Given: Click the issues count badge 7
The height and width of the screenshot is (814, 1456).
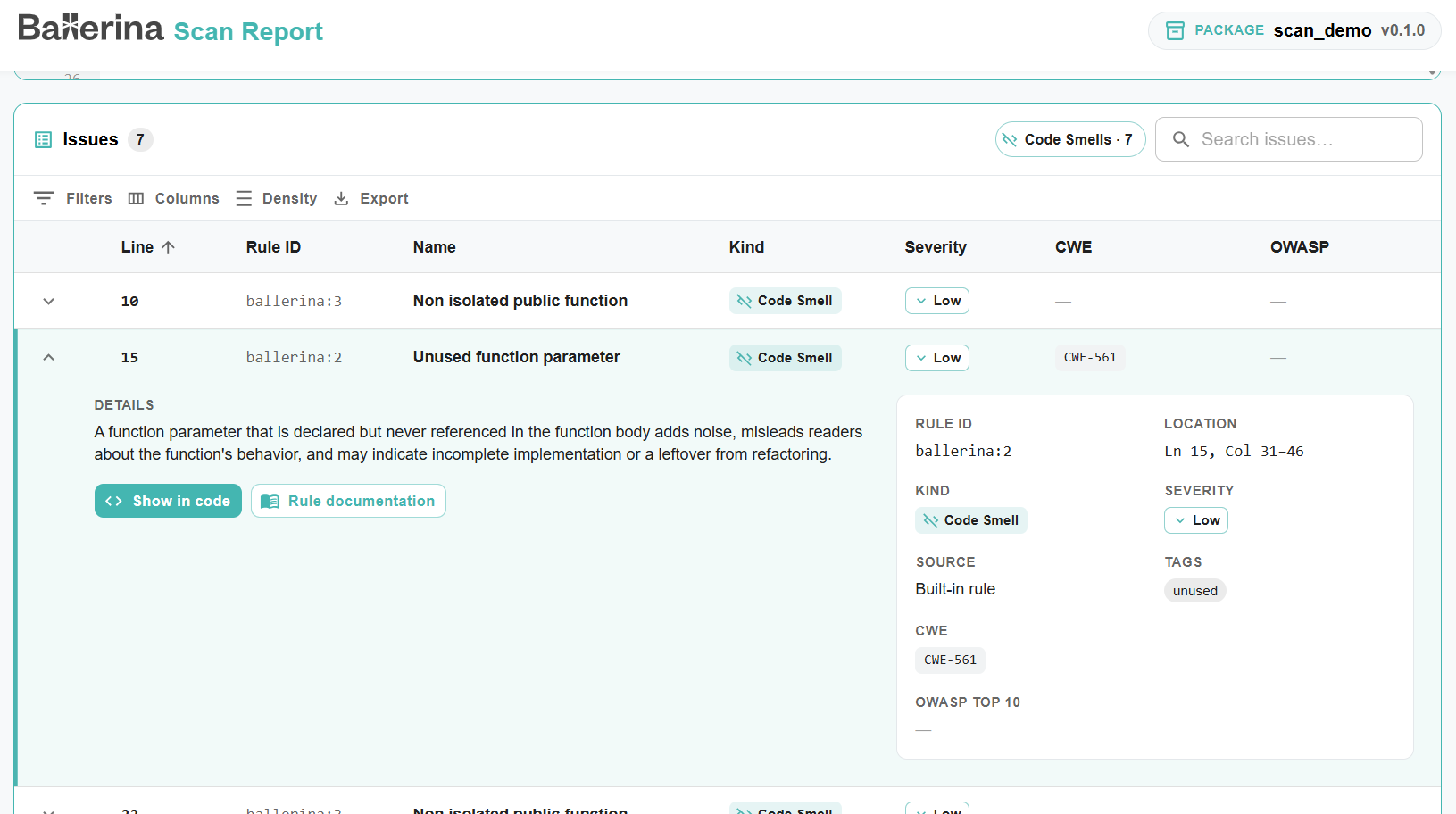Looking at the screenshot, I should click(140, 139).
